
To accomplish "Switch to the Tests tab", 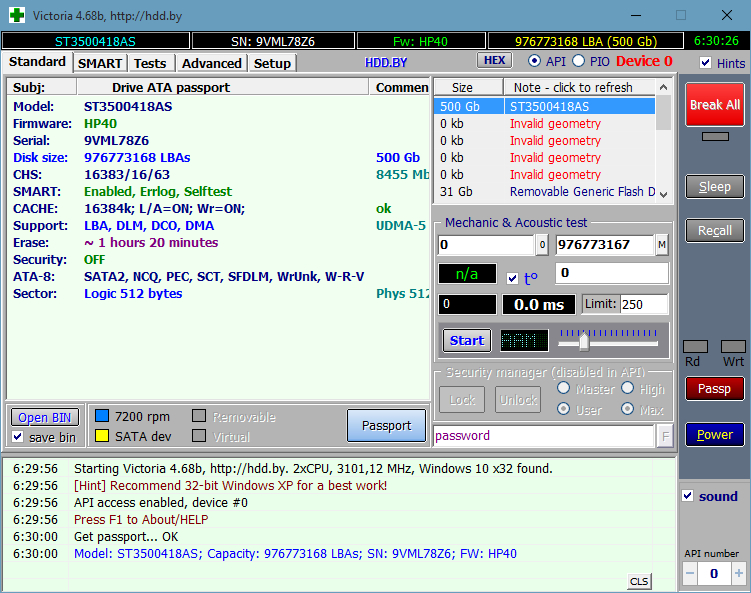I will (150, 63).
